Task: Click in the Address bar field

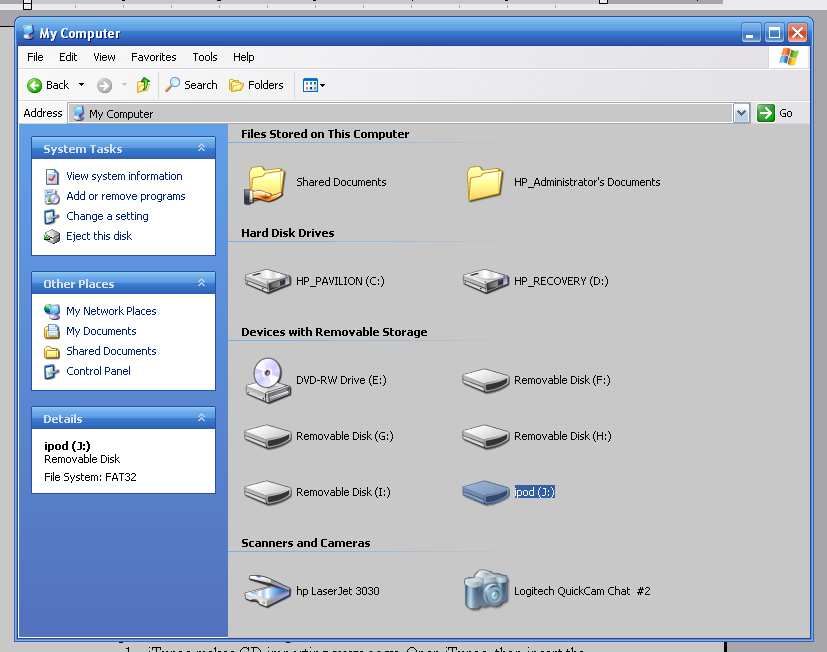Action: coord(400,113)
